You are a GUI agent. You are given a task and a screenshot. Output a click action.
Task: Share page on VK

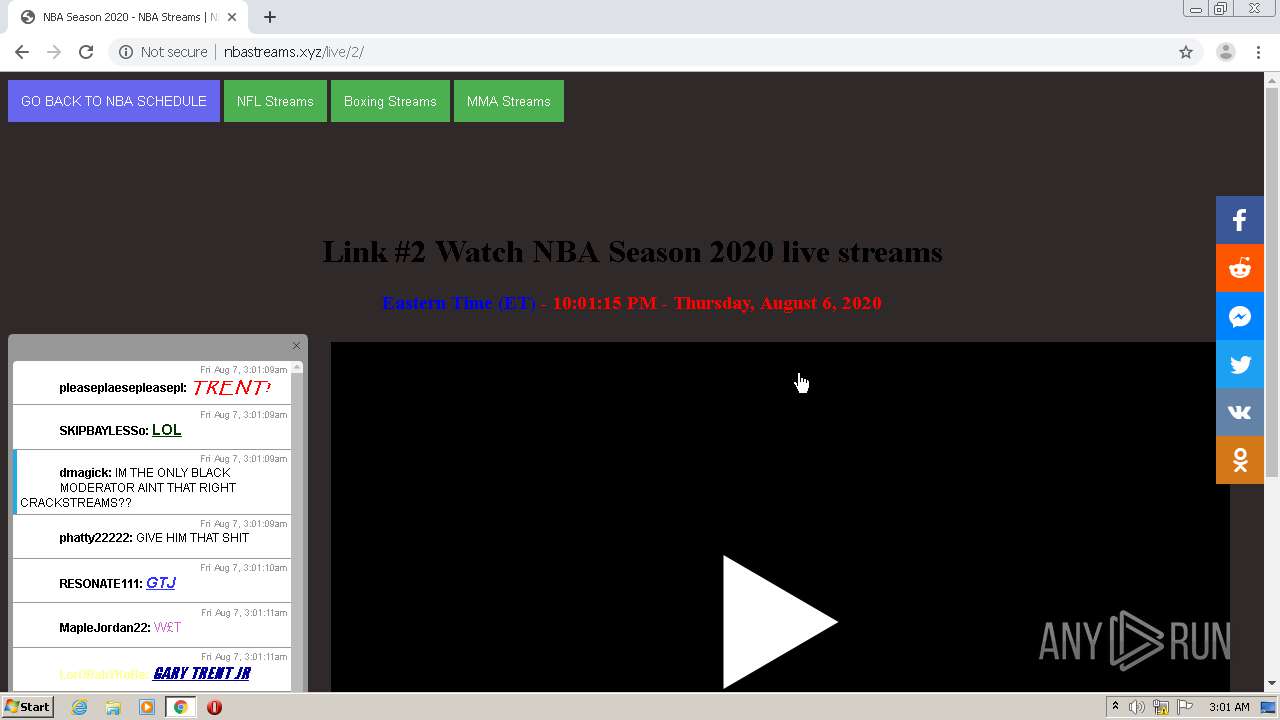click(x=1240, y=412)
